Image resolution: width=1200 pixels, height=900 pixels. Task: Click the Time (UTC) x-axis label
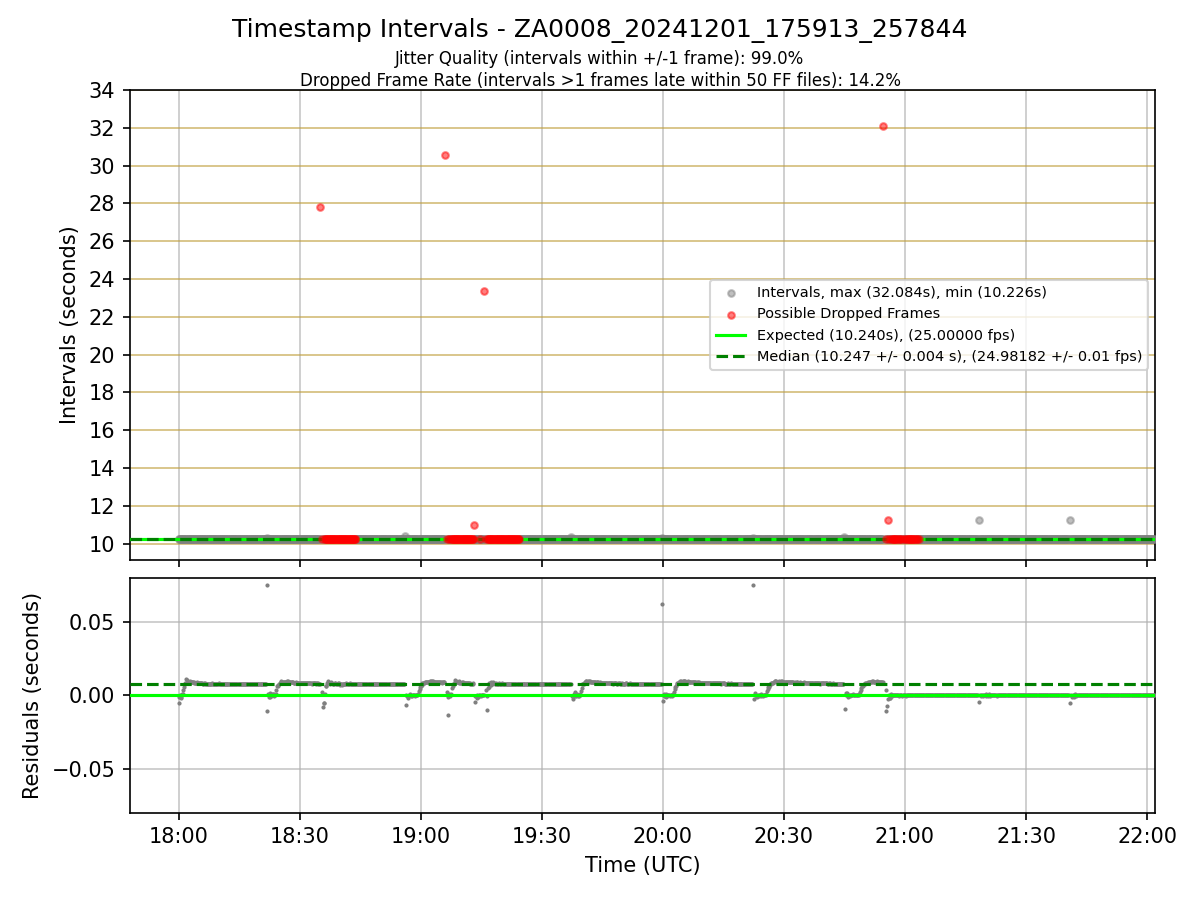(x=642, y=865)
